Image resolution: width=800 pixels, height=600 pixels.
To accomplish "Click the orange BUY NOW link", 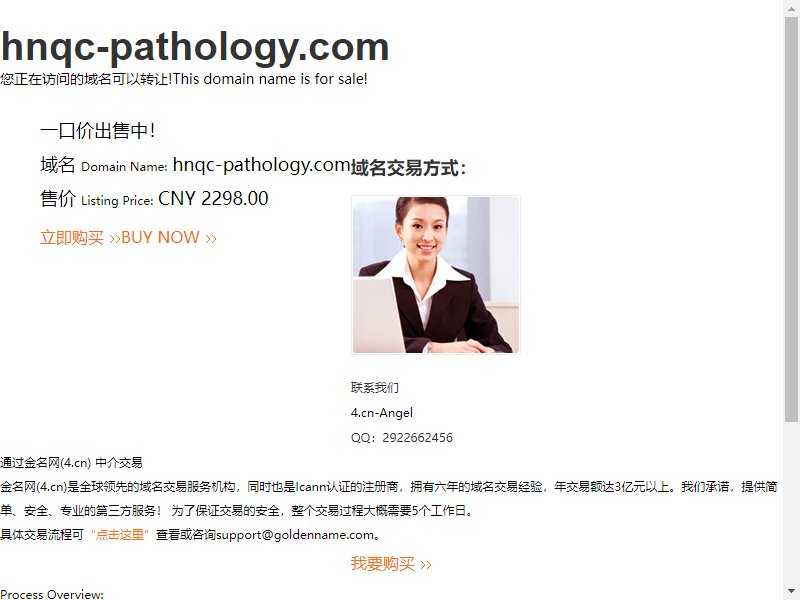I will [129, 238].
